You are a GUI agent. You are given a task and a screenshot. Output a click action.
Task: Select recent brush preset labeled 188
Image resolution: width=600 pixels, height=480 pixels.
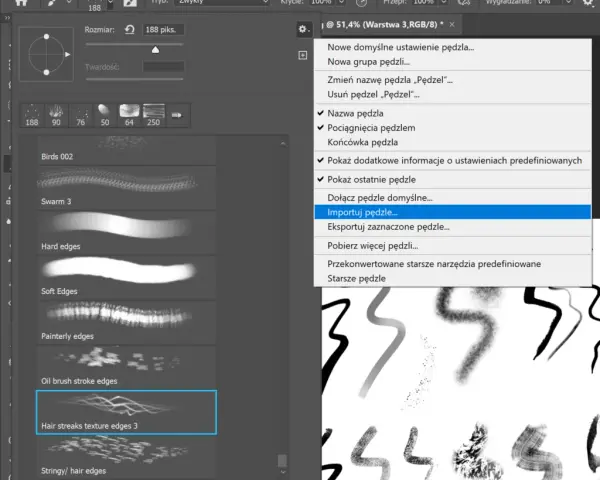(x=32, y=115)
